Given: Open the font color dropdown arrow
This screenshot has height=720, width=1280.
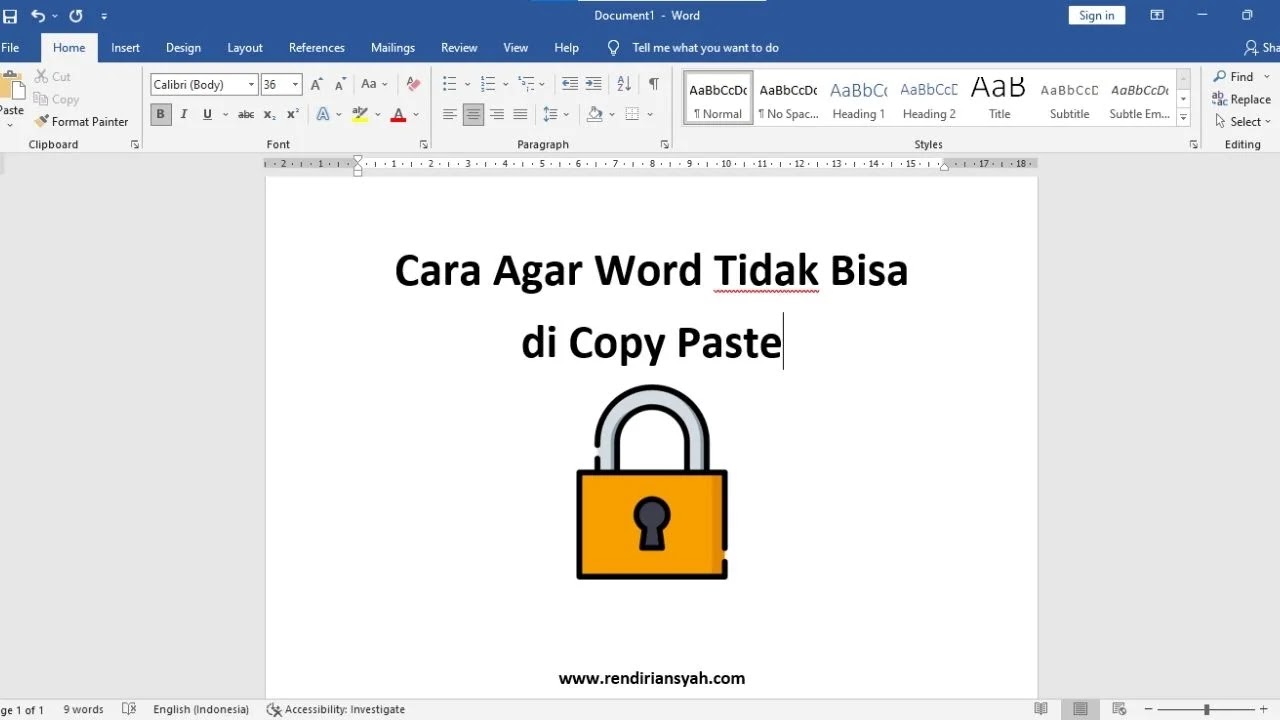Looking at the screenshot, I should point(415,114).
